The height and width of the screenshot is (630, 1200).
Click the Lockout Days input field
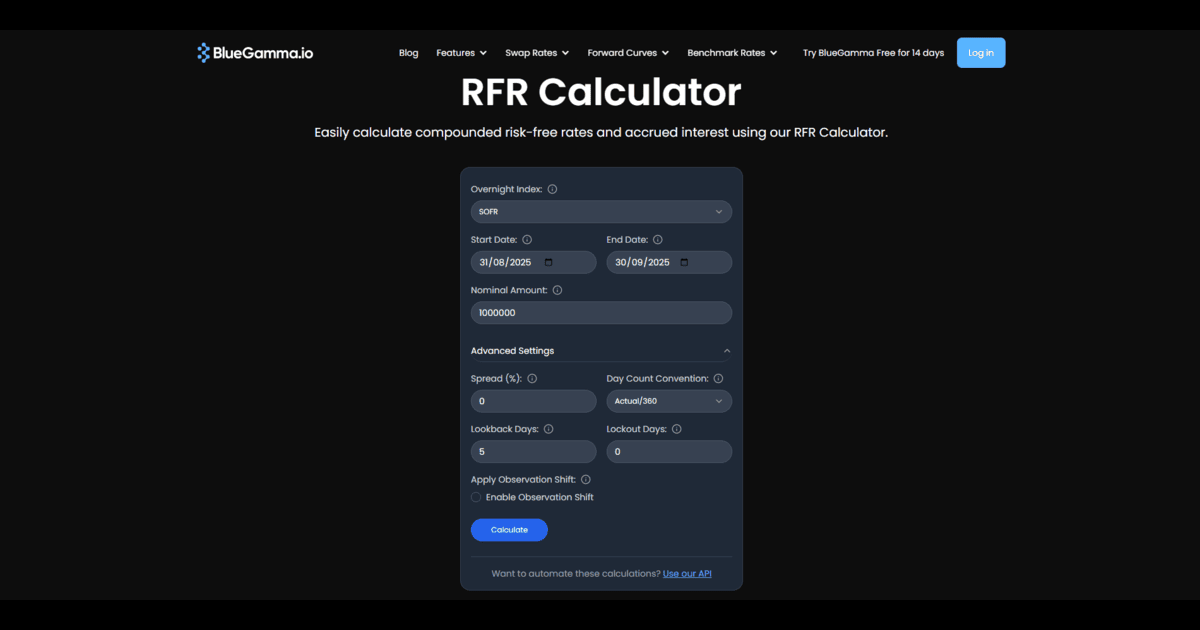pyautogui.click(x=669, y=452)
